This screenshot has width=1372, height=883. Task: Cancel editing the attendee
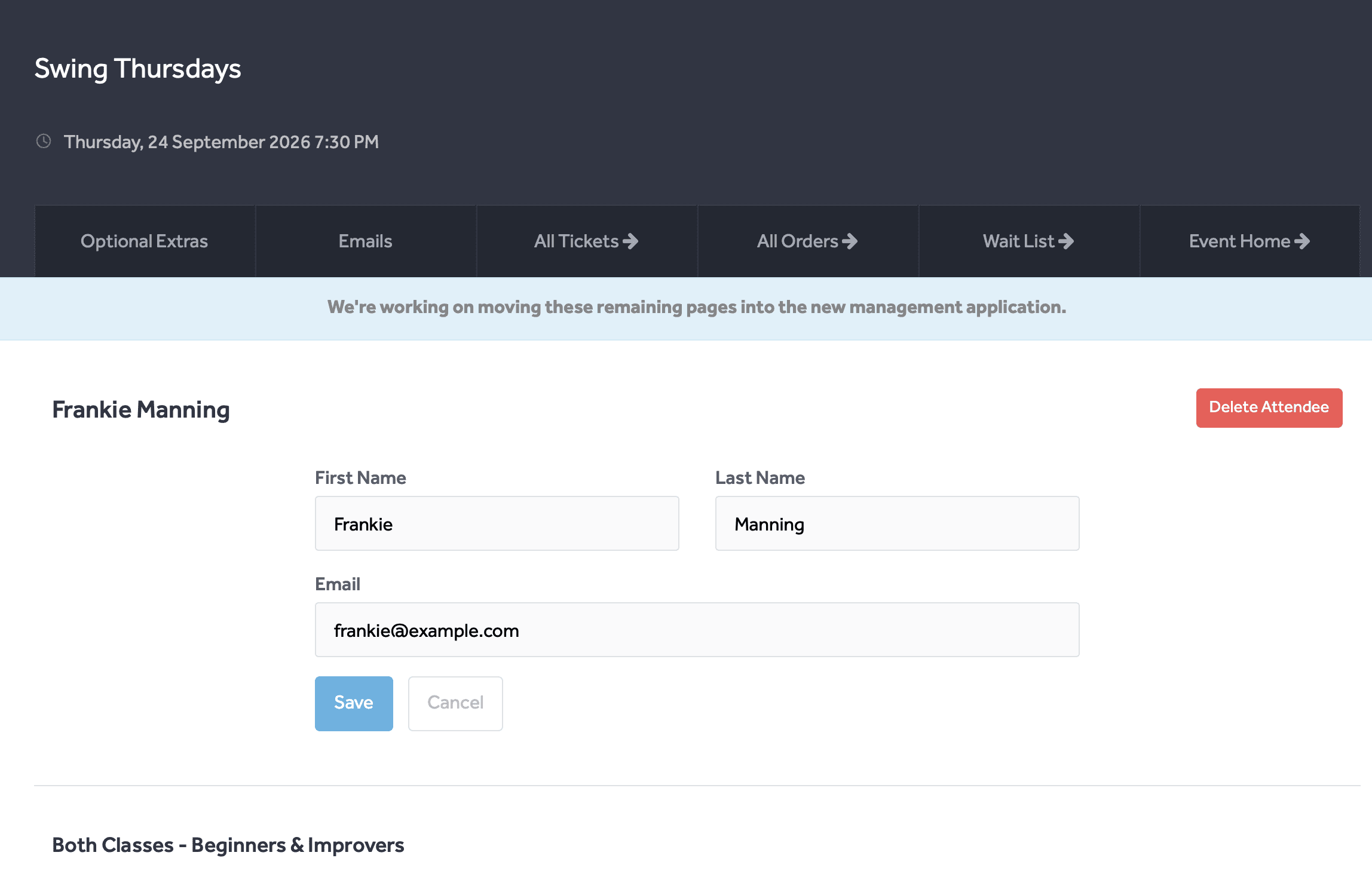pos(455,704)
